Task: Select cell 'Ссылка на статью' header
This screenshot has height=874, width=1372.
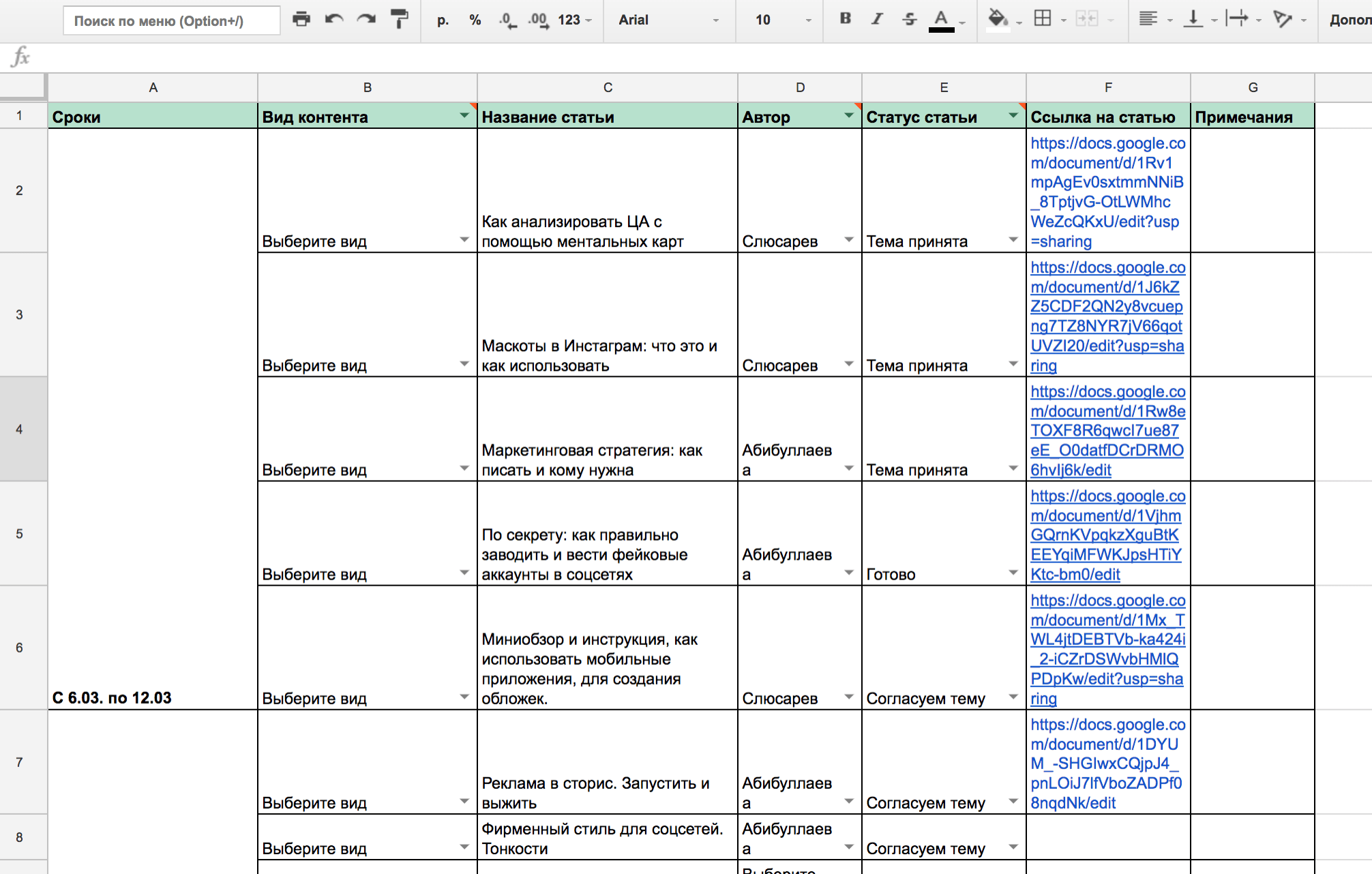Action: pos(1108,117)
